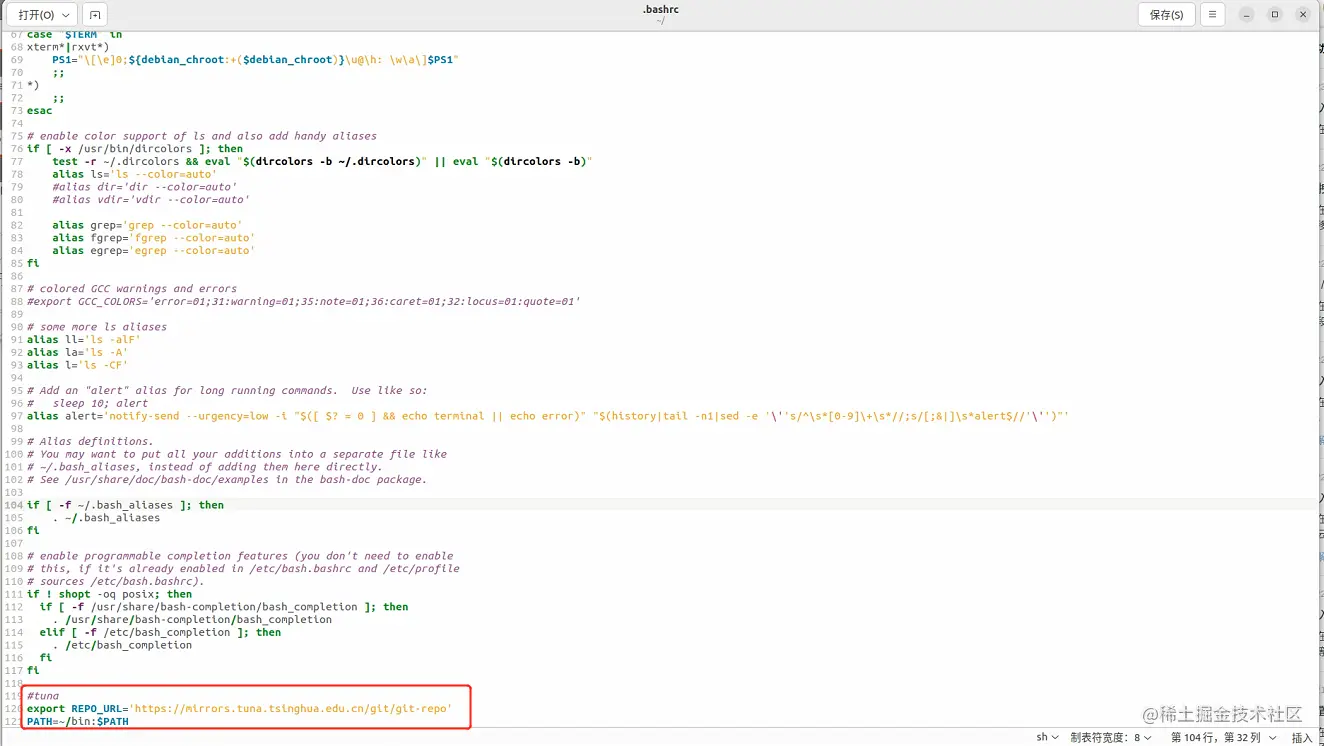Click the line 'elif [ -f /etc/bash_completion ]; then'
1324x746 pixels.
point(160,632)
